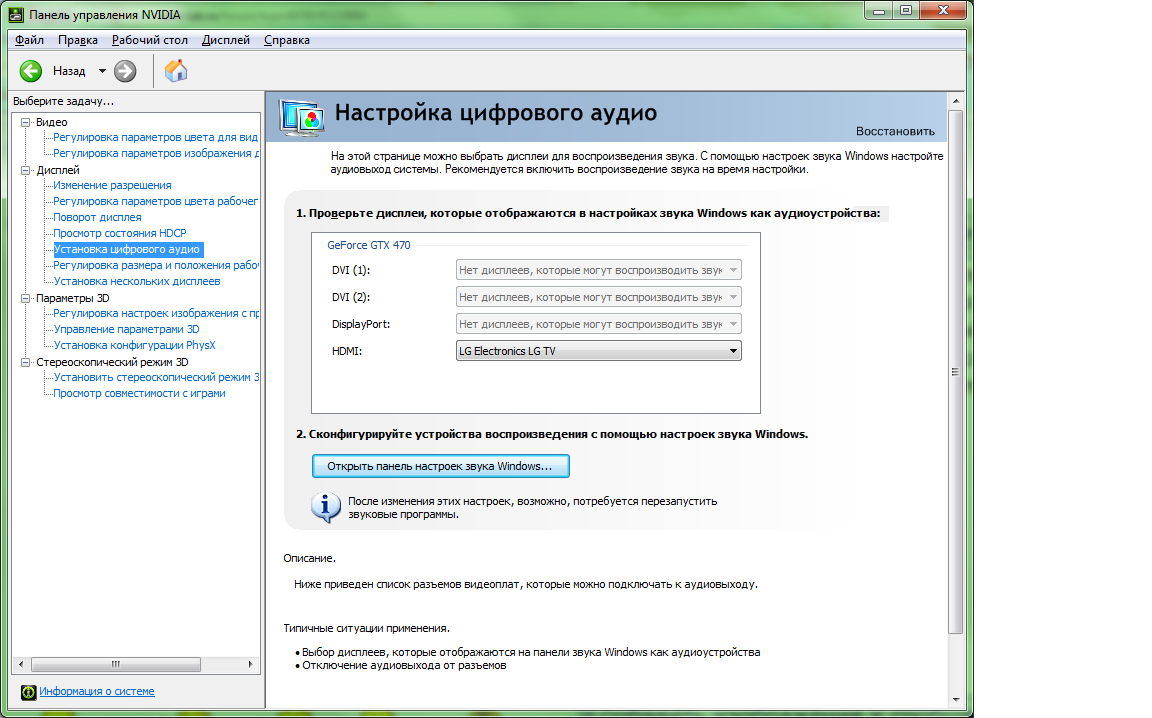Open the DVI (2) display dropdown

pyautogui.click(x=598, y=298)
